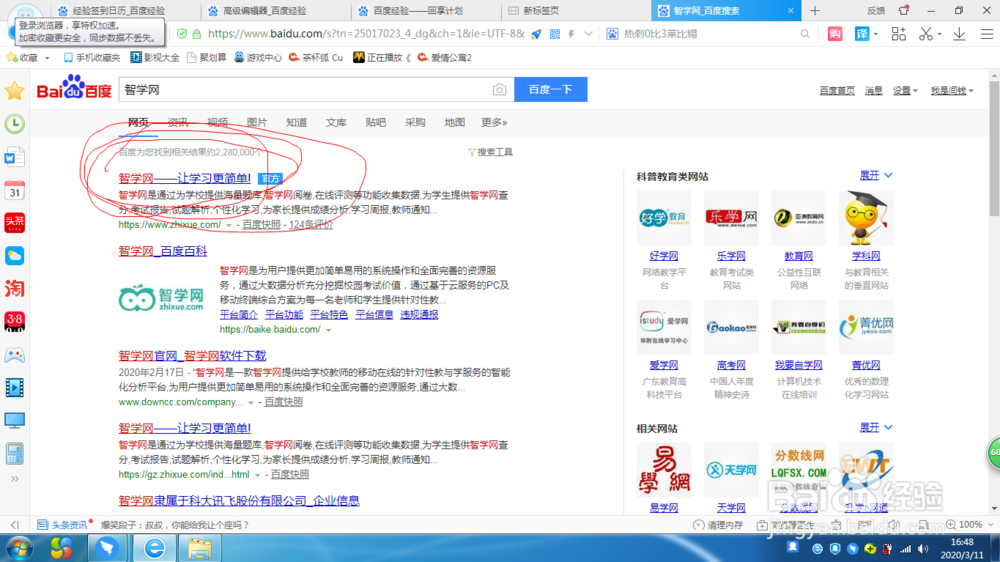Open the 搜索工具 filter link
Screen dimensions: 1000x562
tap(490, 152)
